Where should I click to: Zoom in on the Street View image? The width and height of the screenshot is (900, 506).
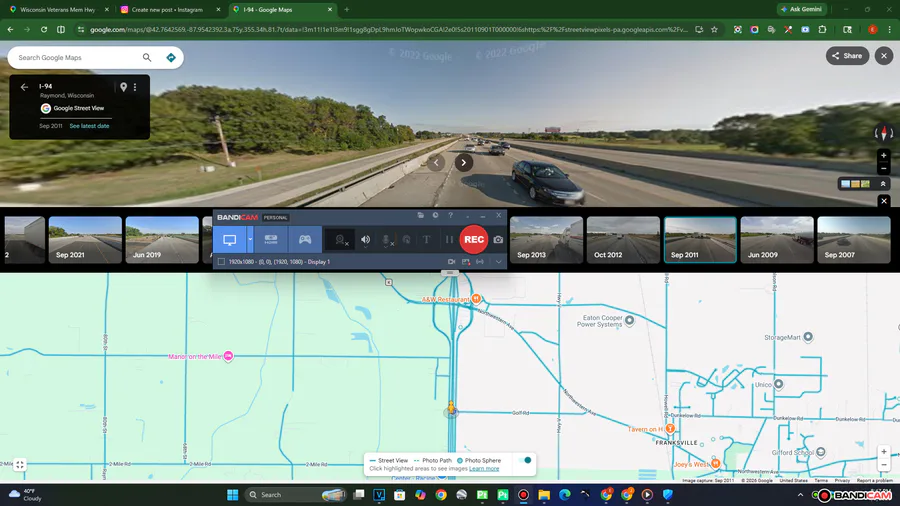point(884,155)
